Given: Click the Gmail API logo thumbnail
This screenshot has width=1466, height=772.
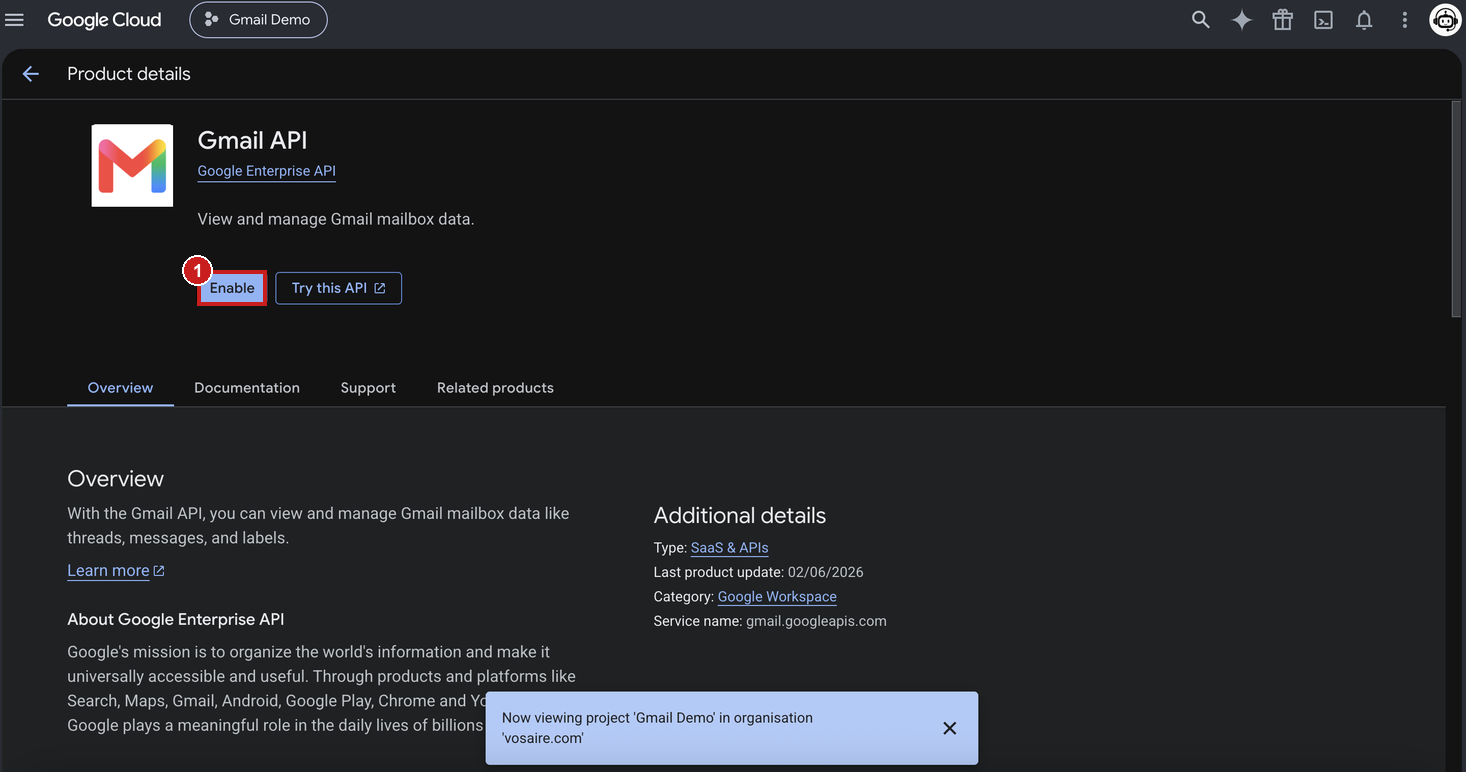Looking at the screenshot, I should click(132, 166).
